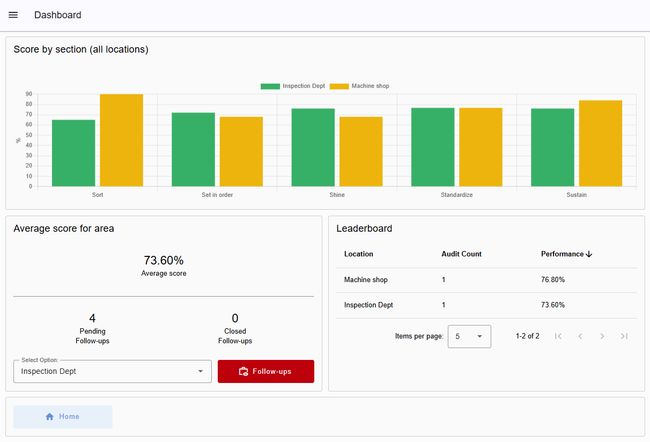Toggle Inspection Dept series in chart legend
650x442 pixels.
(x=292, y=86)
